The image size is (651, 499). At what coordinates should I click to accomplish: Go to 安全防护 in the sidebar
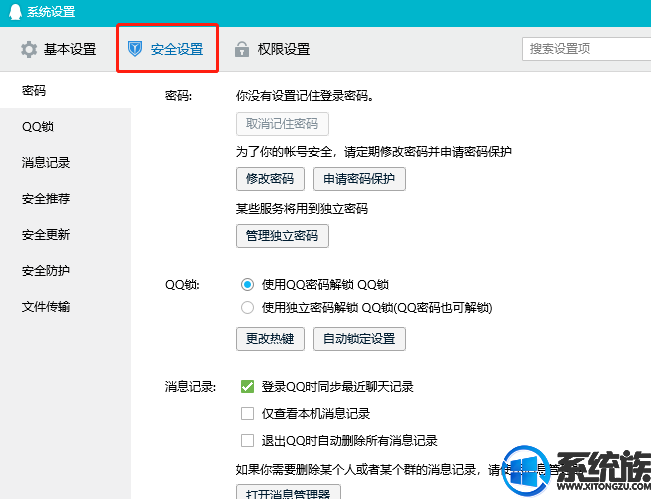point(65,271)
